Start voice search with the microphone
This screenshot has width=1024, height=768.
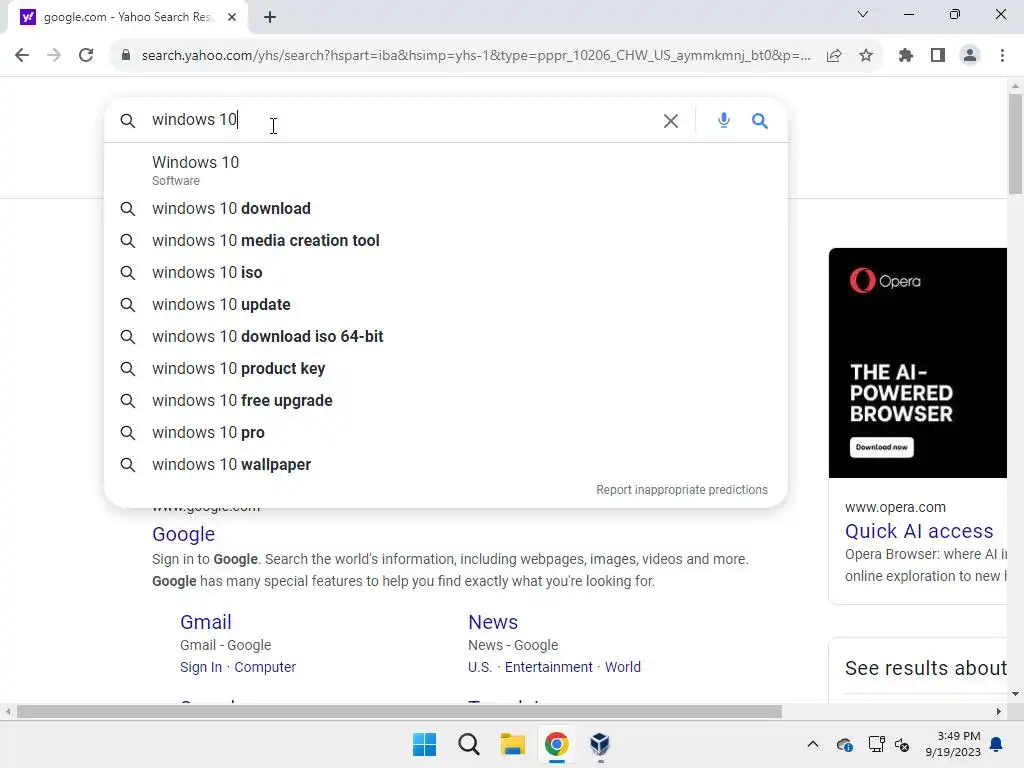point(724,120)
